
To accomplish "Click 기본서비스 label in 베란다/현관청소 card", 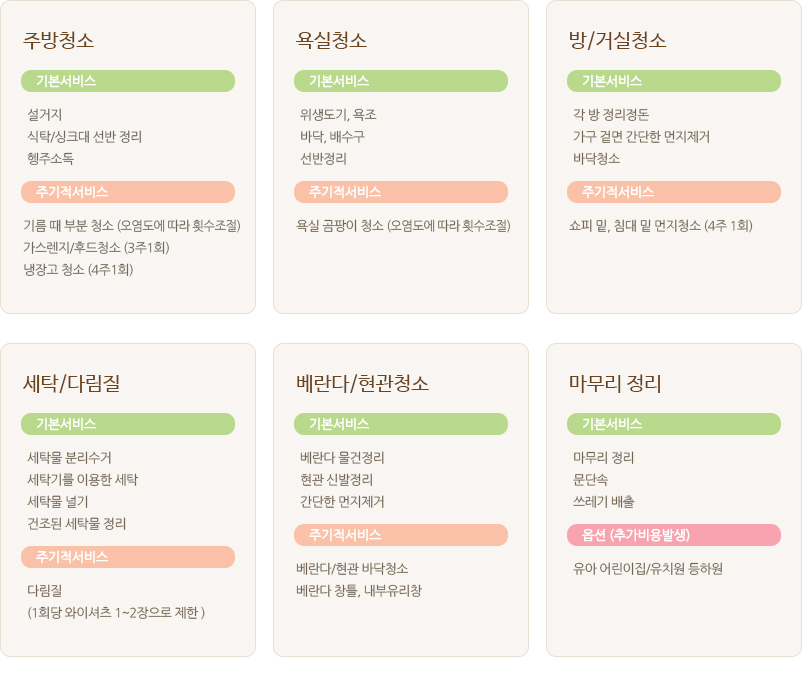I will [401, 424].
